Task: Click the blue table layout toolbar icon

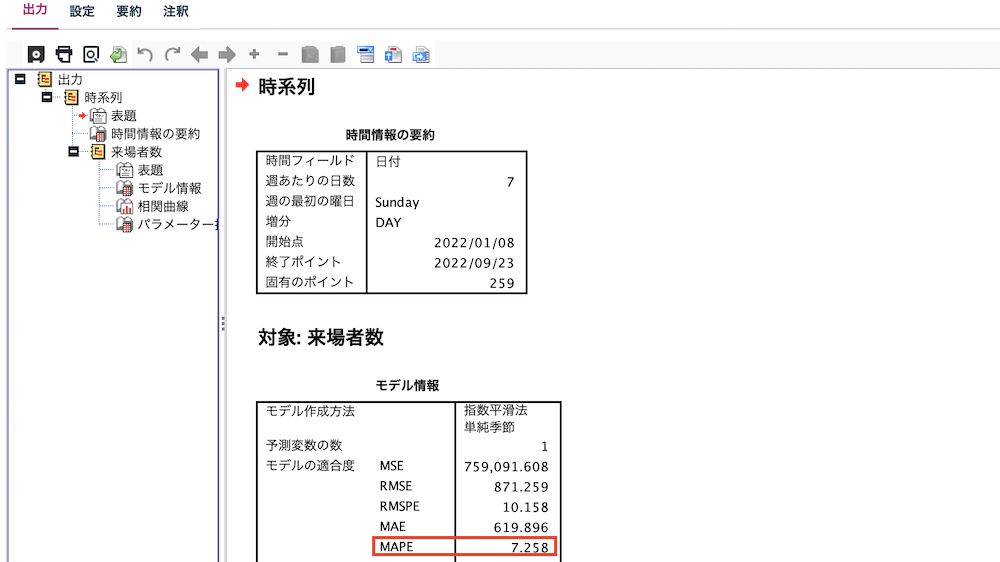Action: point(365,54)
